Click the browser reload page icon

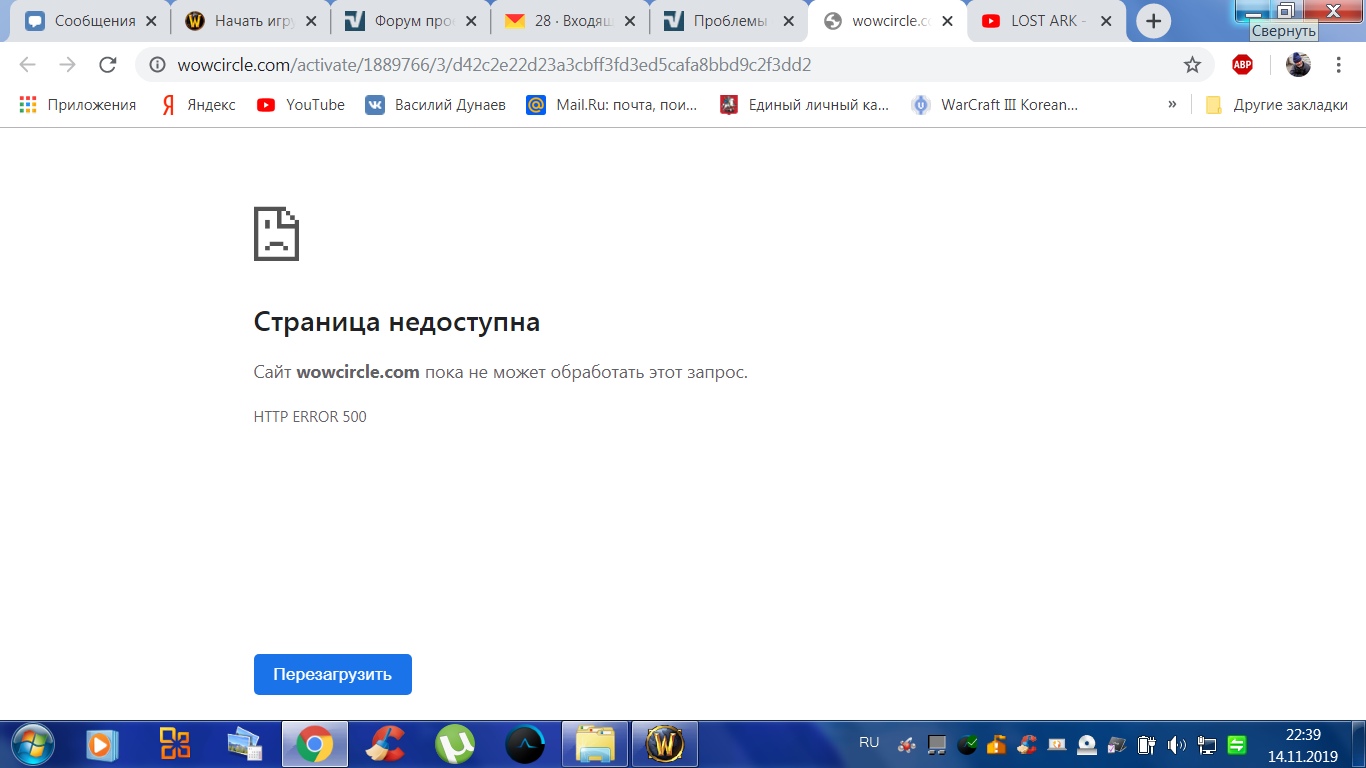tap(107, 65)
